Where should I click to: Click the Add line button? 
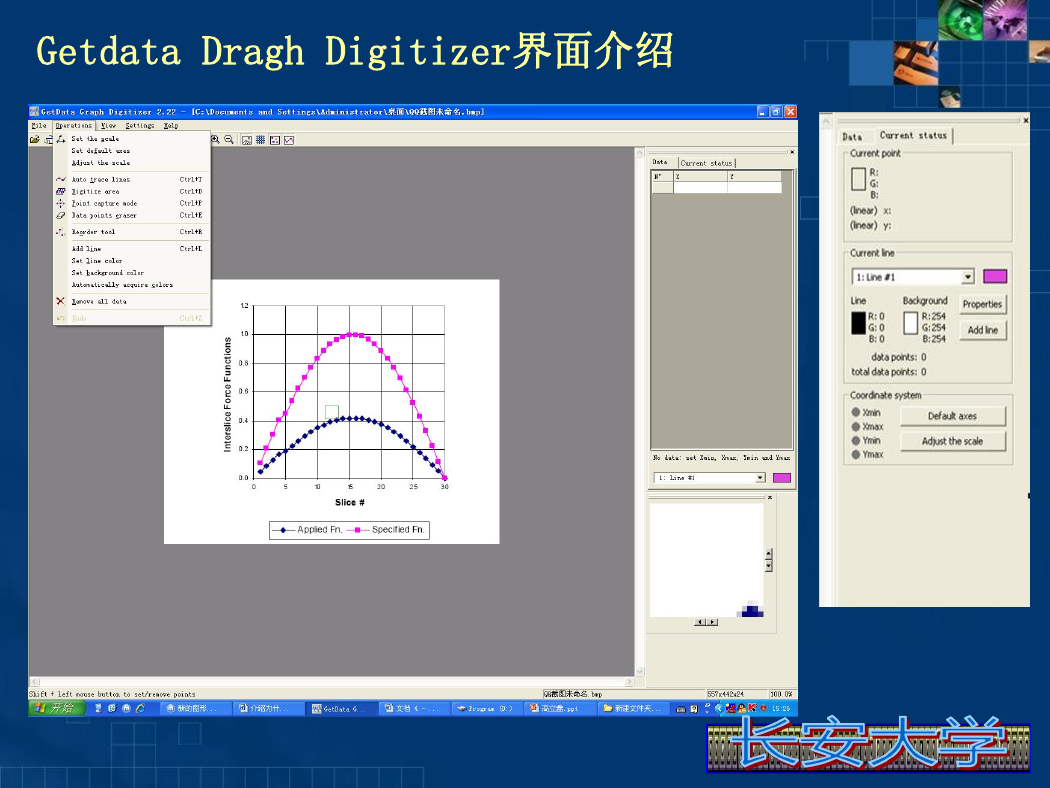pyautogui.click(x=982, y=330)
